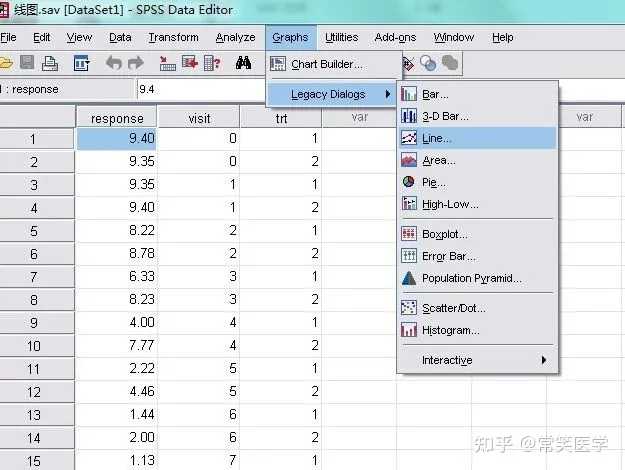Click the 1 : response cell reference label
This screenshot has height=470, width=625.
coord(67,89)
